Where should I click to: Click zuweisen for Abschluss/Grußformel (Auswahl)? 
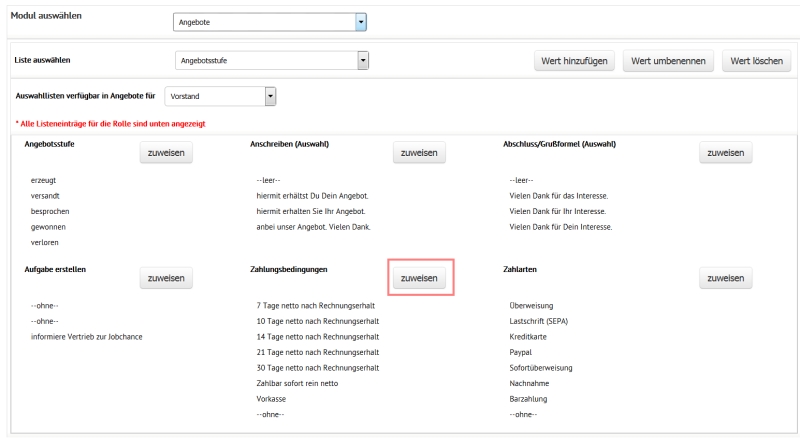tap(724, 153)
